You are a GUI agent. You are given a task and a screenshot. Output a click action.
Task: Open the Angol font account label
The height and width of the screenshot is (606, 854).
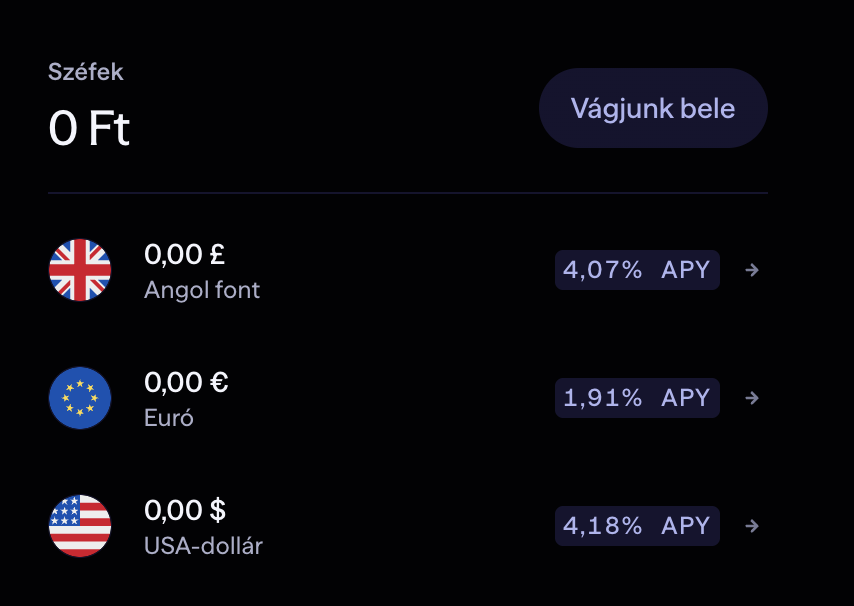(x=202, y=291)
